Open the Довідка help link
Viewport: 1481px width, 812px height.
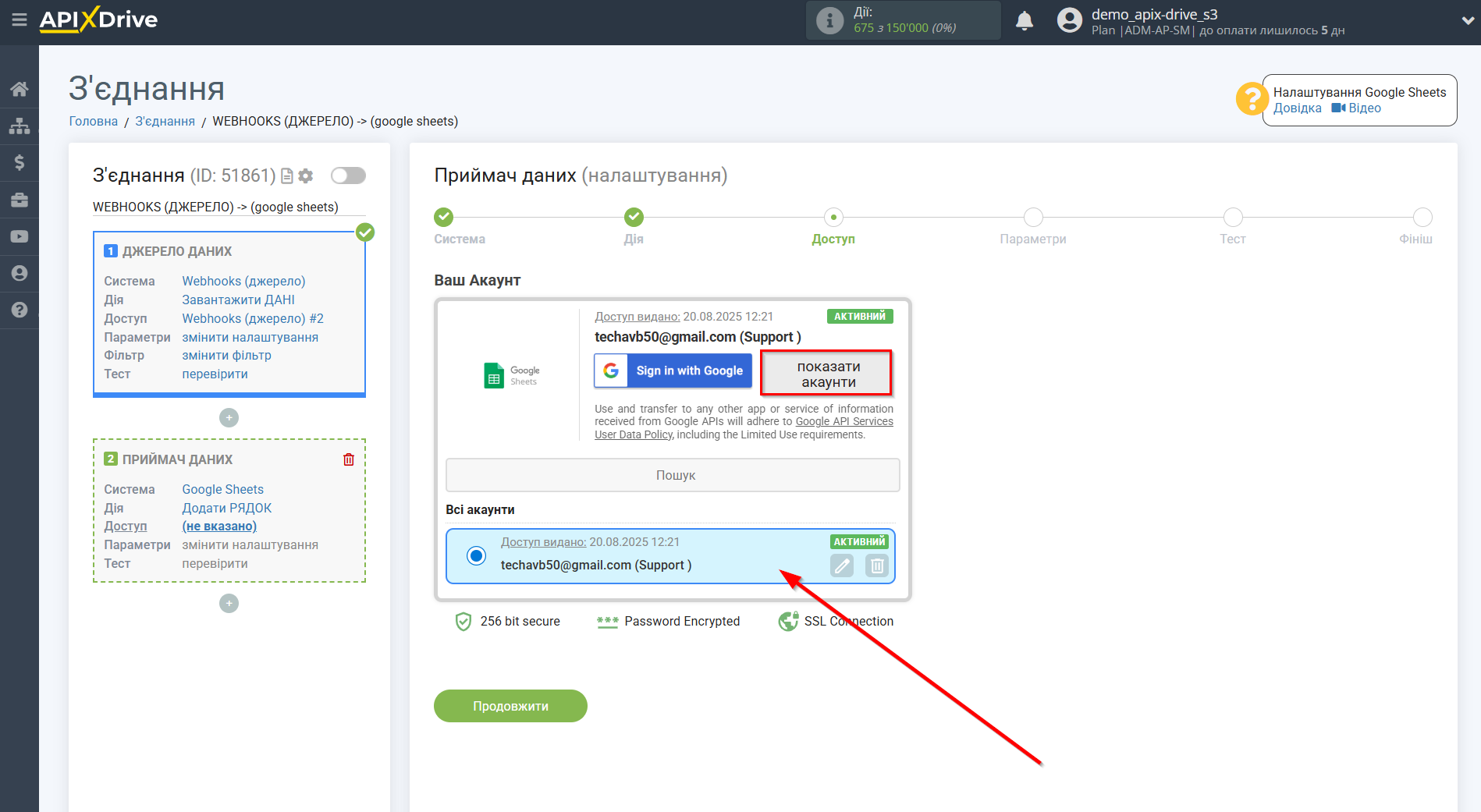(x=1298, y=108)
